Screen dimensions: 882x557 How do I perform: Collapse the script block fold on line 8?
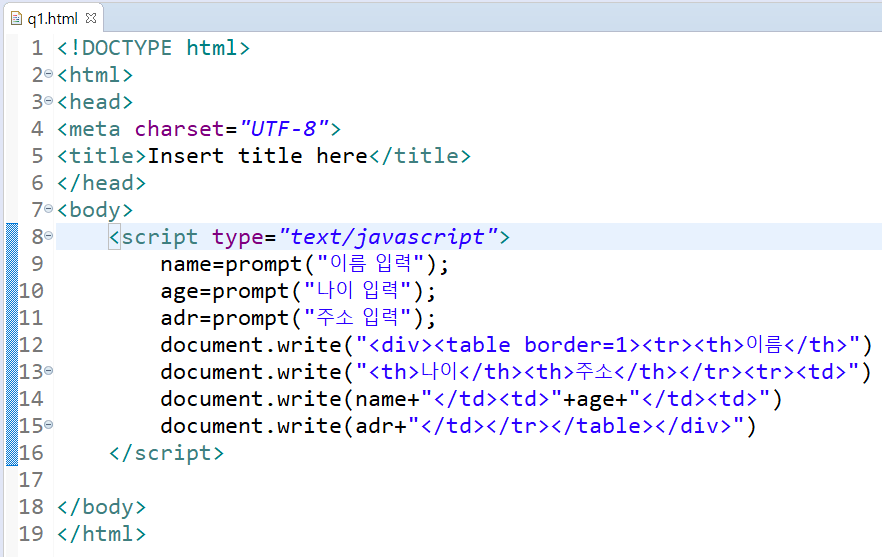[48, 236]
